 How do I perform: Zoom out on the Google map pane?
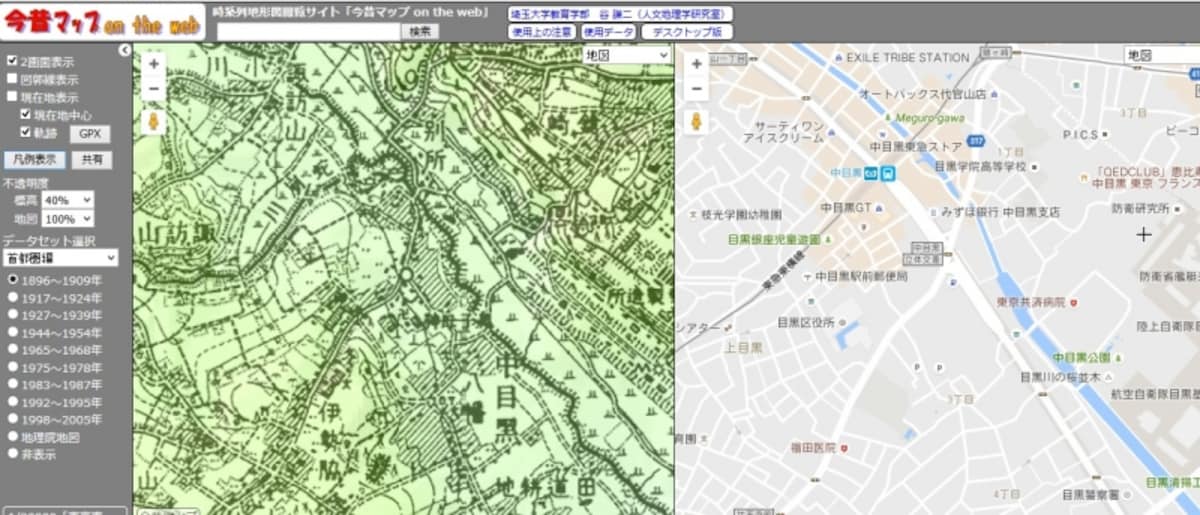696,88
